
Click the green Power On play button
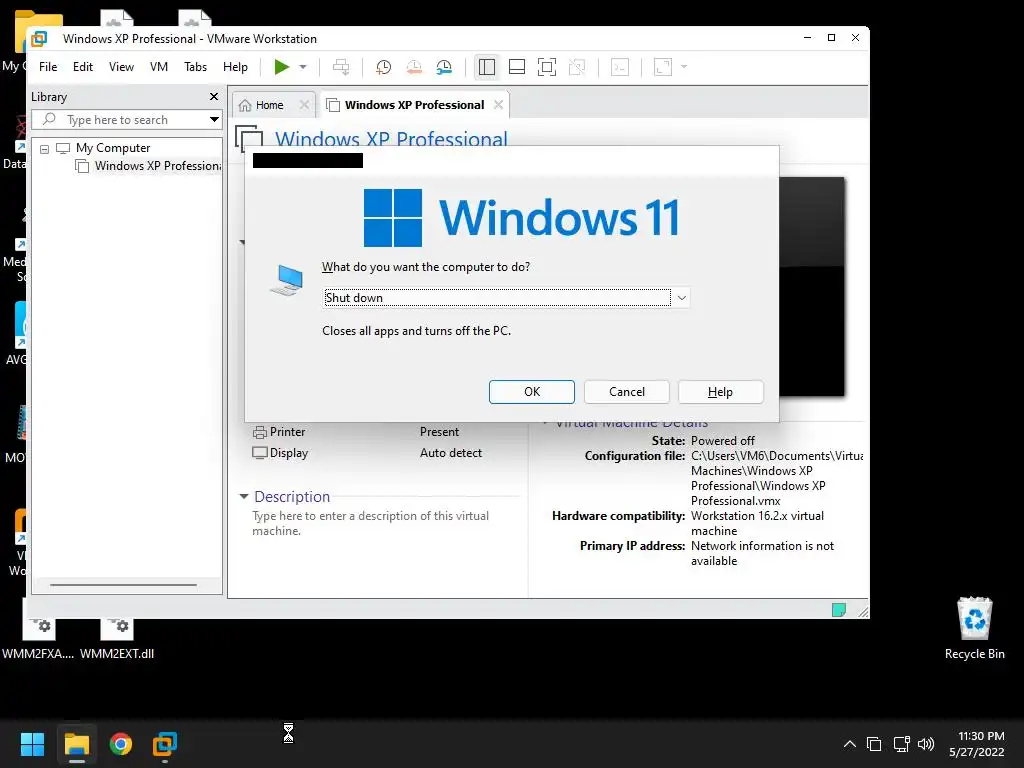[281, 67]
